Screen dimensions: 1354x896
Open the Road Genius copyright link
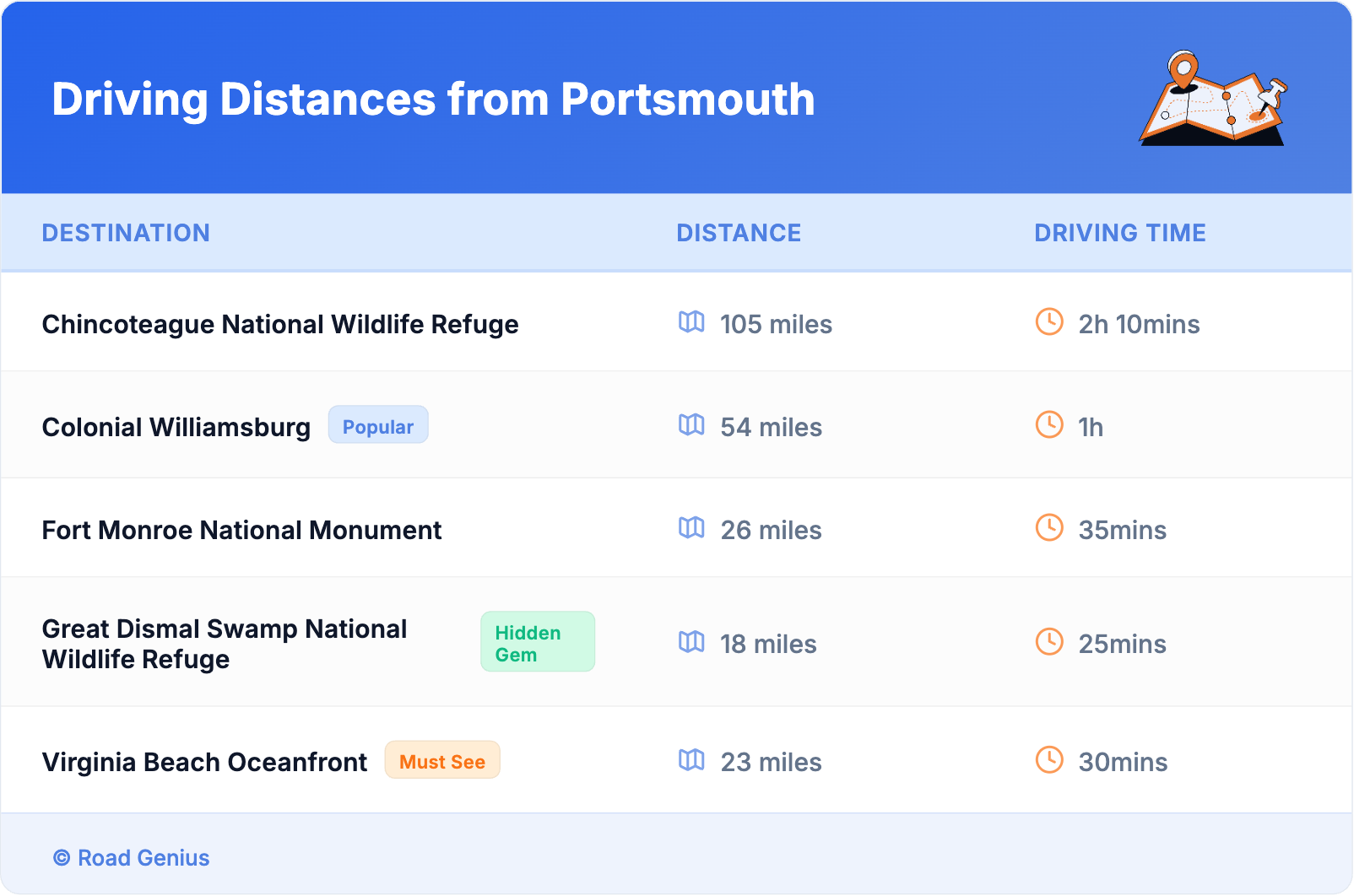[x=132, y=858]
